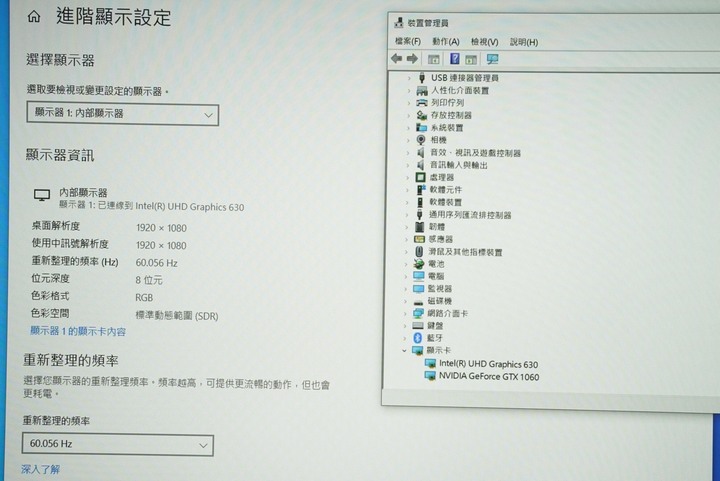Select the 藍牙 Bluetooth icon
Screen dimensions: 720x481
click(x=417, y=338)
